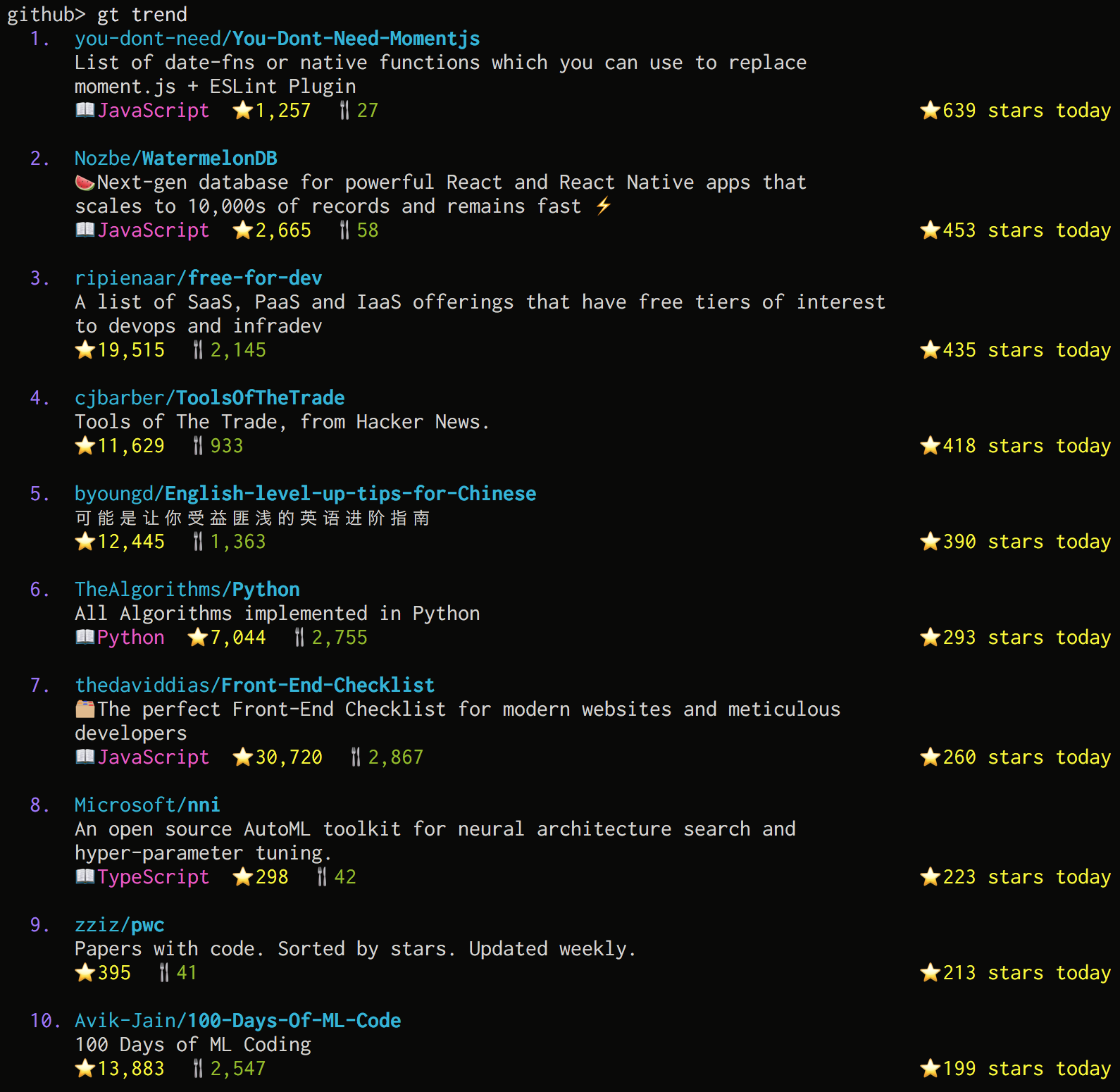Click JavaScript label under WatermelonDB
Image resolution: width=1120 pixels, height=1092 pixels.
pyautogui.click(x=154, y=230)
